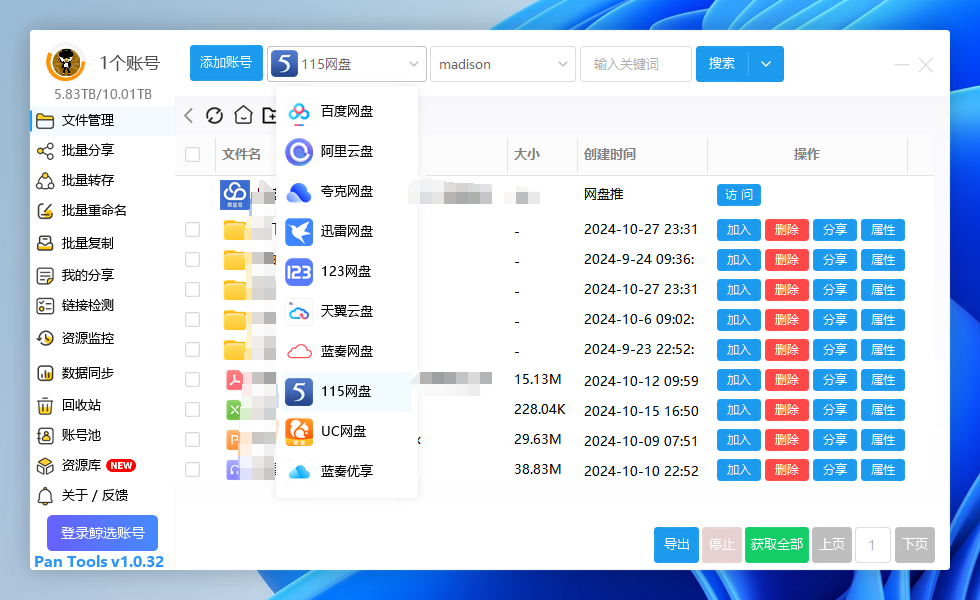Go back with the left arrow icon
The width and height of the screenshot is (980, 600).
[x=189, y=115]
